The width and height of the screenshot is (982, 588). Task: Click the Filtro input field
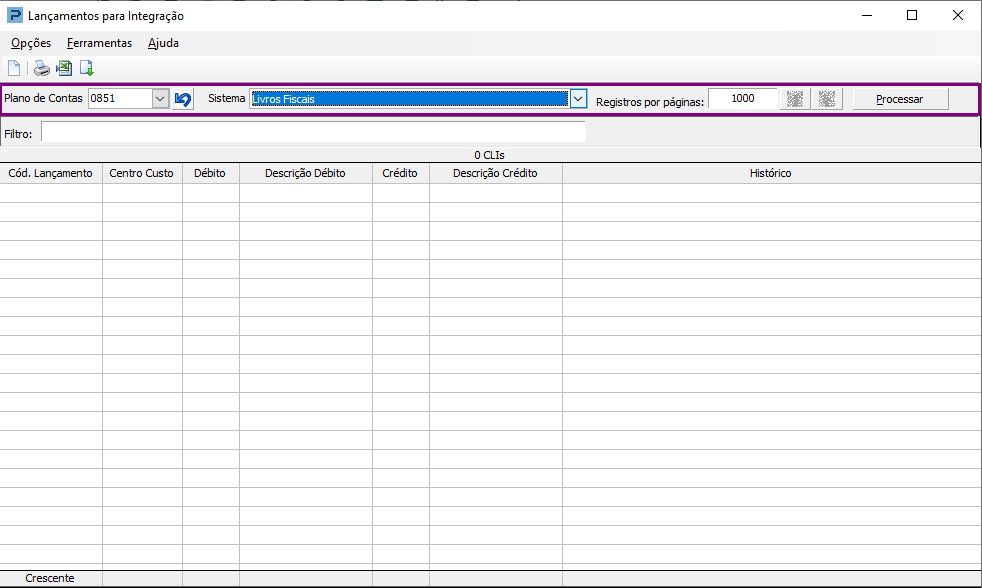(x=313, y=132)
